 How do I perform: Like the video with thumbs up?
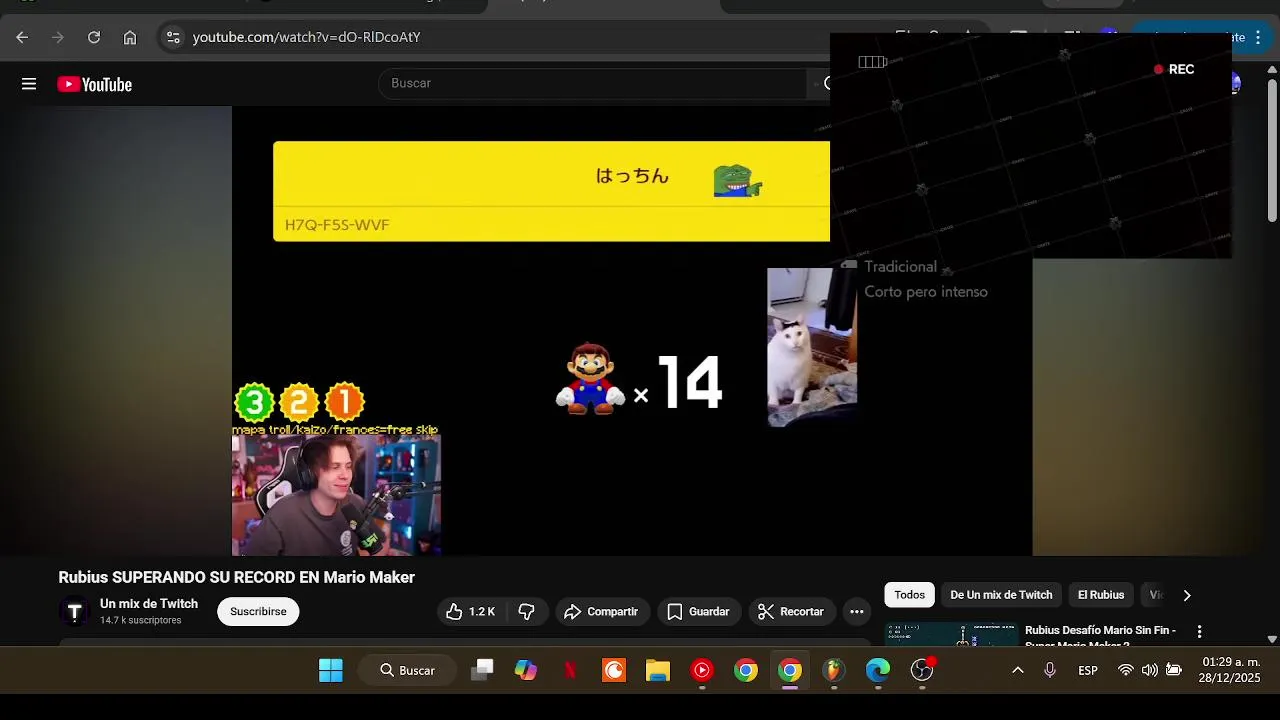tap(471, 611)
